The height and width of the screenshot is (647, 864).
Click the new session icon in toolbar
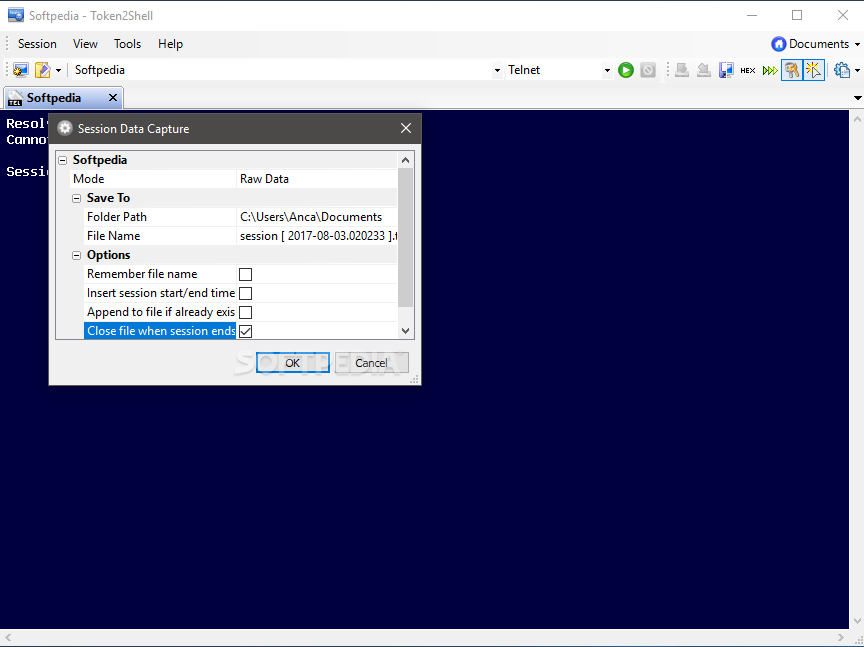tap(20, 70)
